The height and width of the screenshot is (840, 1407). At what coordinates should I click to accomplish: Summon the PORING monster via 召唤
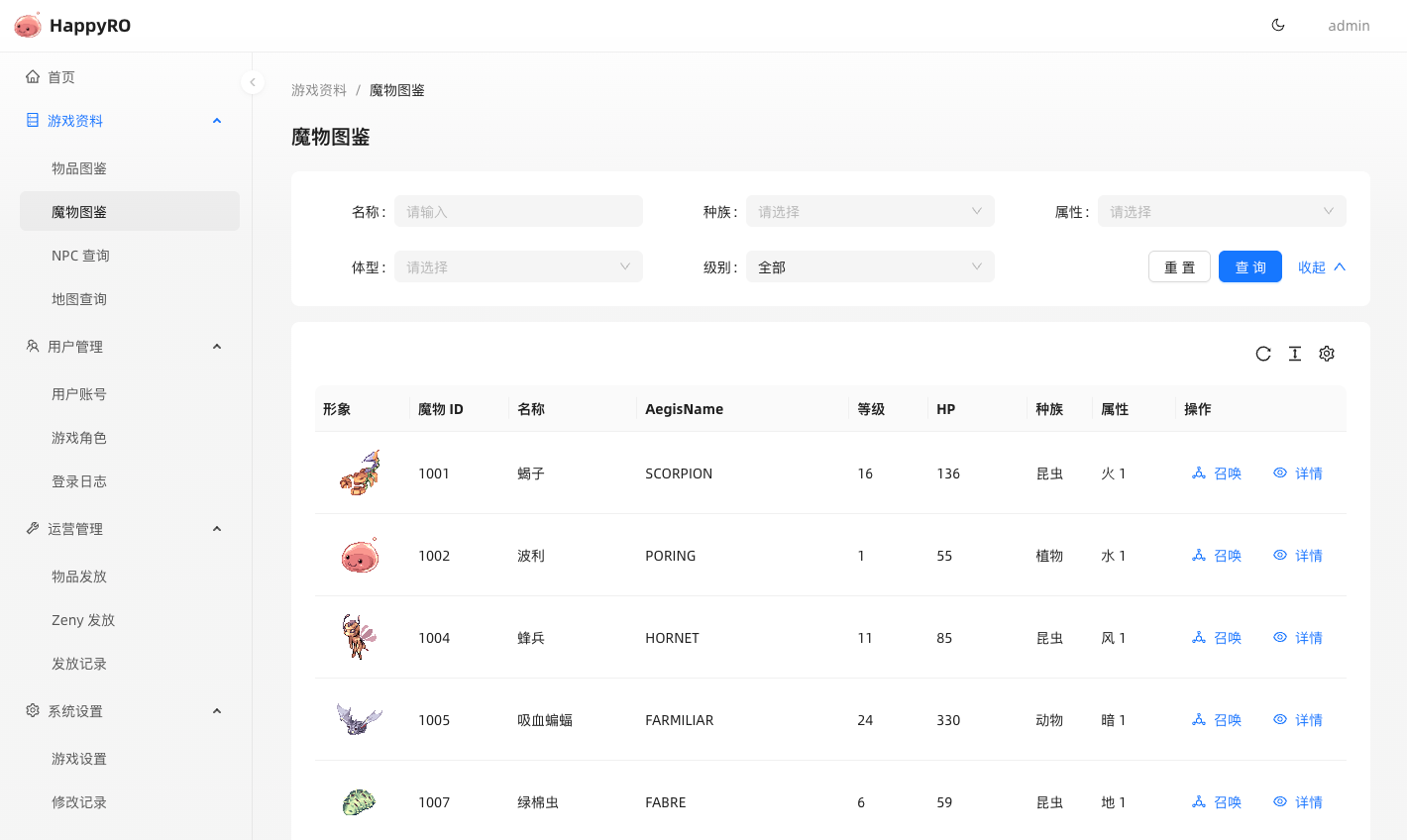[x=1217, y=556]
